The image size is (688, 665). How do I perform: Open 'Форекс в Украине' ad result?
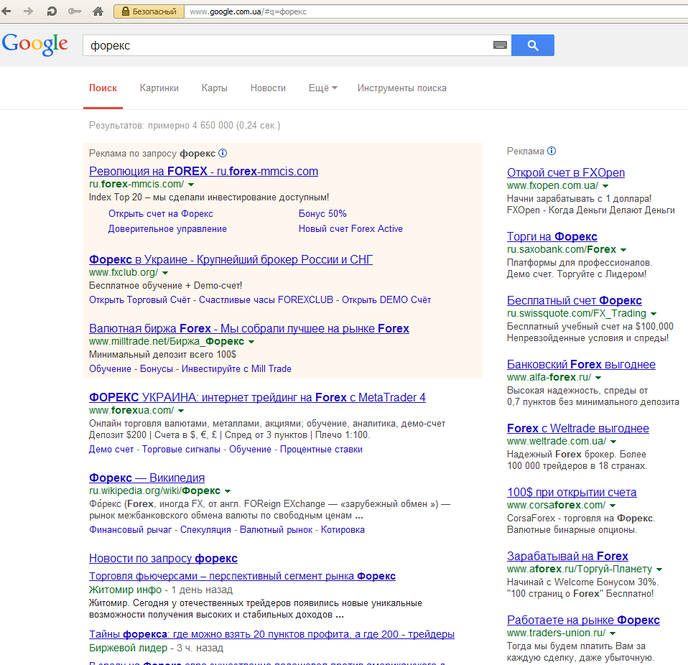[x=231, y=259]
